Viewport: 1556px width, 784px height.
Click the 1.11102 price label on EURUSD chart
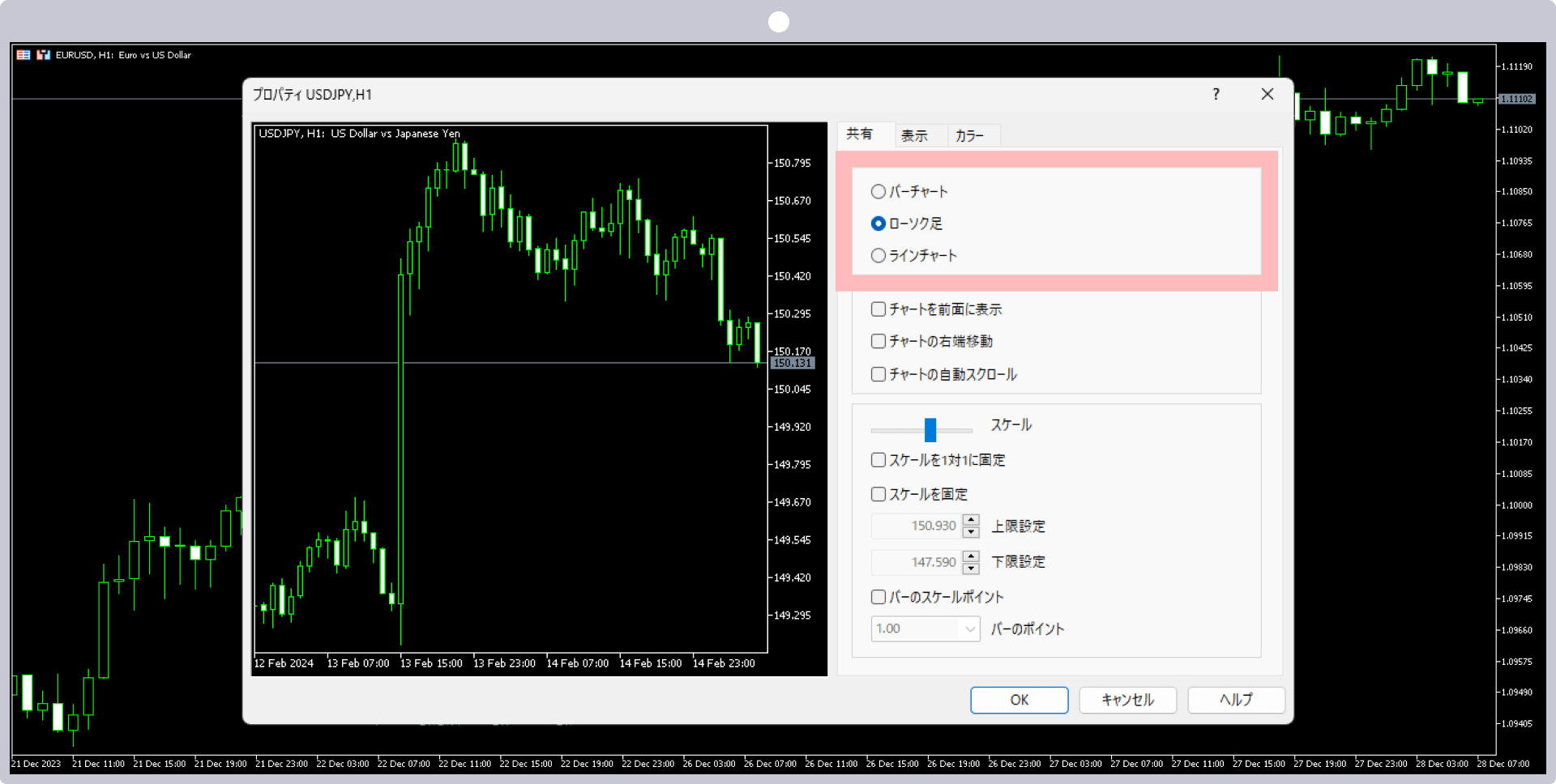point(1516,99)
